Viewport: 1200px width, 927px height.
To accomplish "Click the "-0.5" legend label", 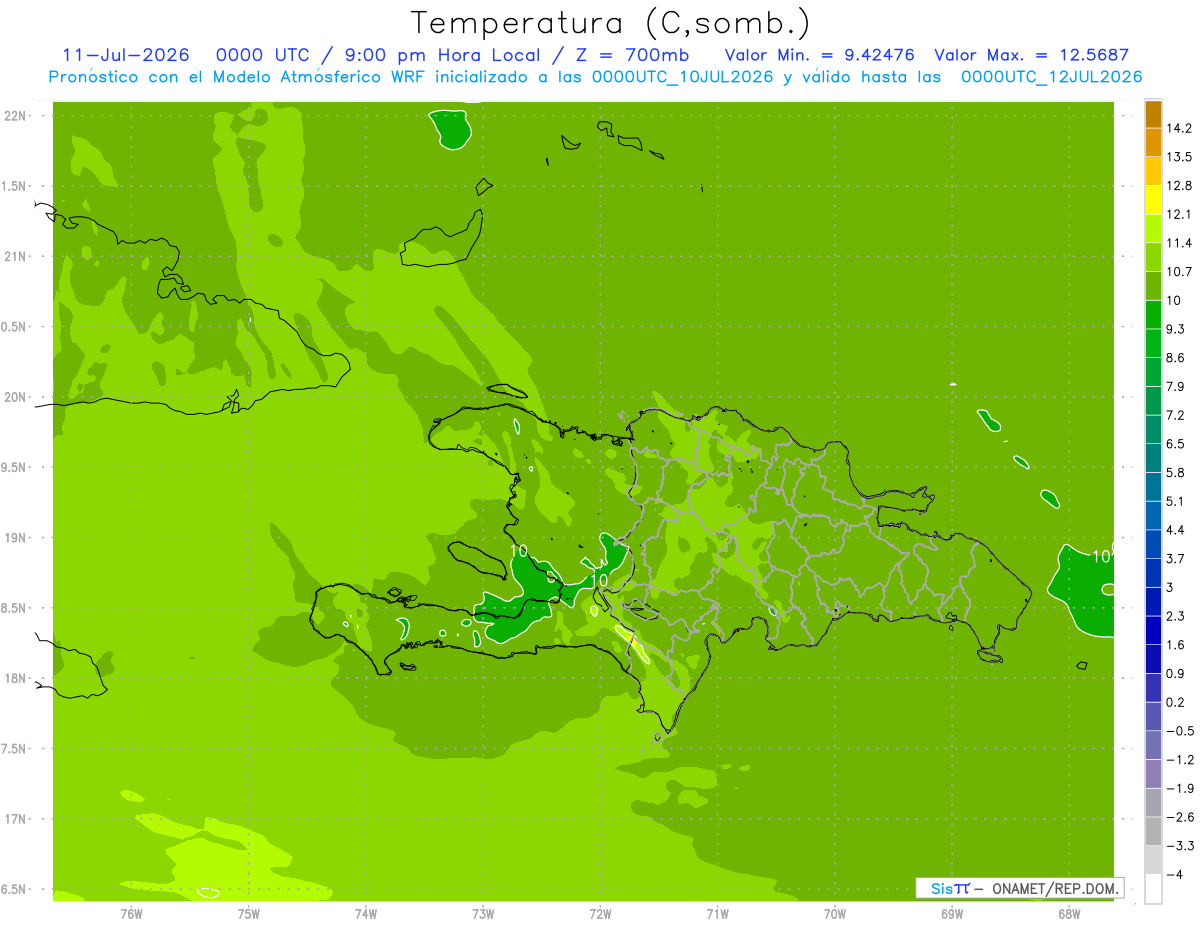I will tap(1179, 731).
